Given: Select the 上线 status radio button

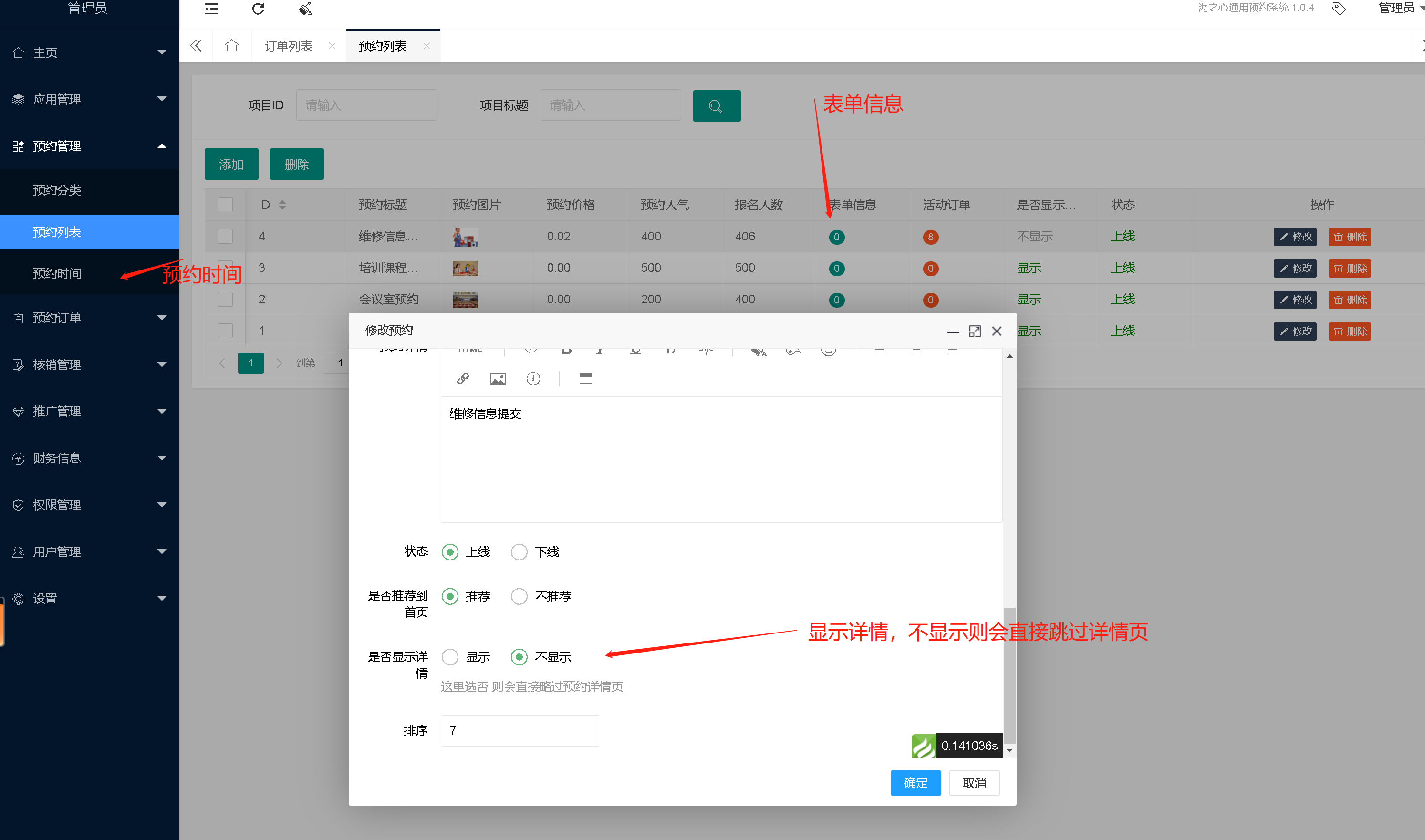Looking at the screenshot, I should 450,552.
